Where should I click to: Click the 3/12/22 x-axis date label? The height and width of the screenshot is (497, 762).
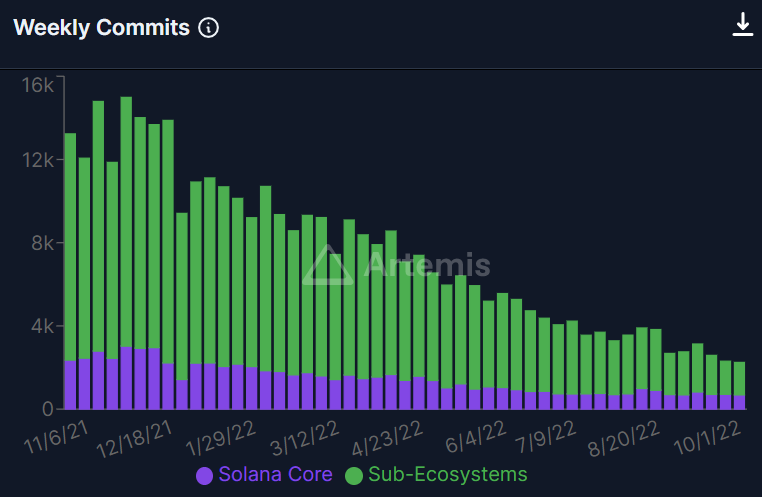click(305, 438)
